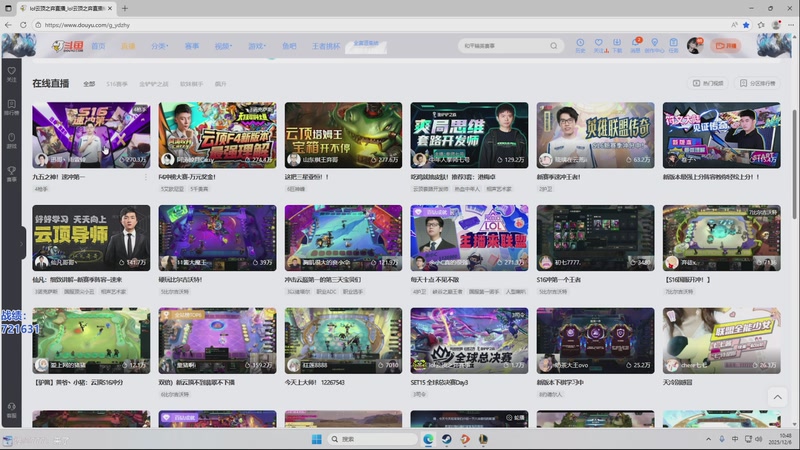
Task: Open the 鱼吧 nav item
Action: [289, 46]
